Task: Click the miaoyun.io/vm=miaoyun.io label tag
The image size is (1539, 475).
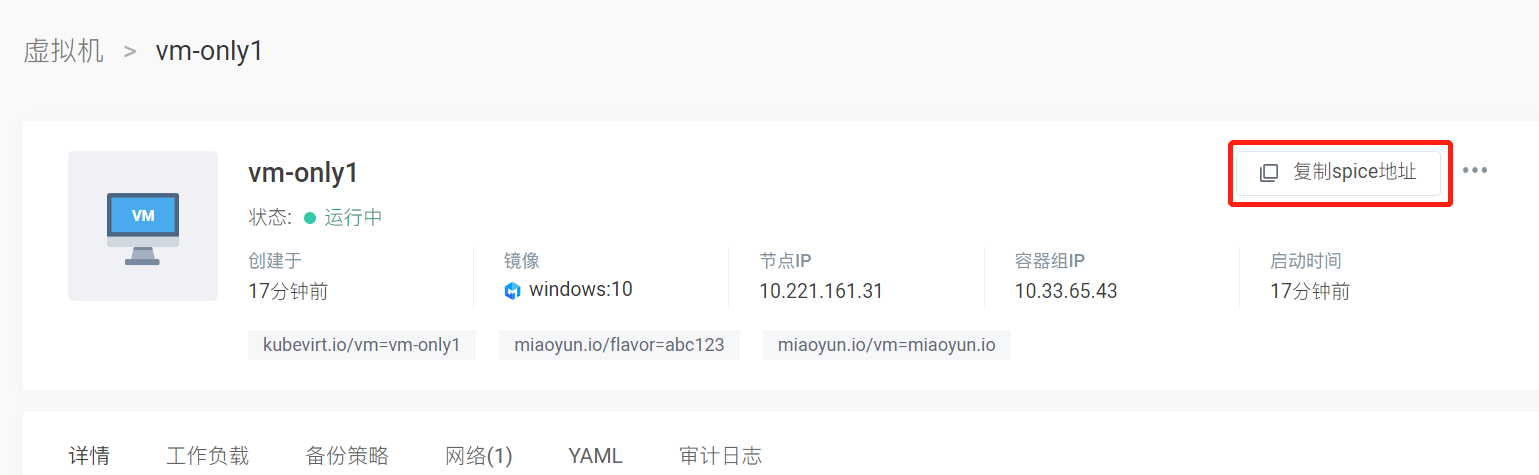Action: [x=887, y=345]
